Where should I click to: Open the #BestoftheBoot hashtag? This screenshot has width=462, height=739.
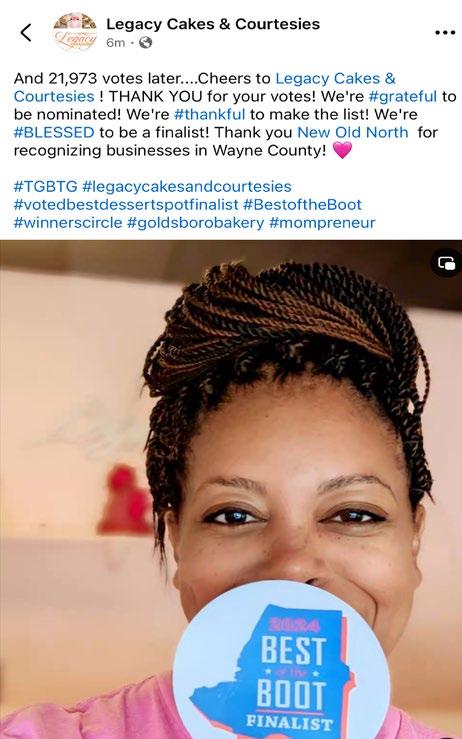(302, 205)
